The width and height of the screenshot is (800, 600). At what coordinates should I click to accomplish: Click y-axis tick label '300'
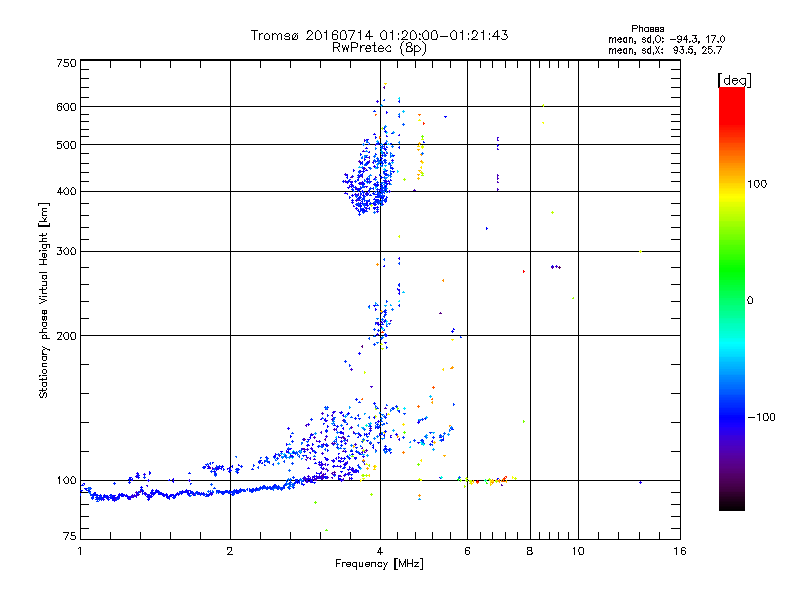coord(66,252)
